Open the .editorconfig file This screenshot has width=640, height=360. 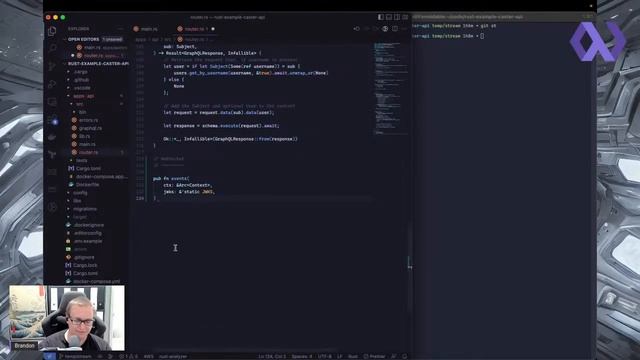88,233
